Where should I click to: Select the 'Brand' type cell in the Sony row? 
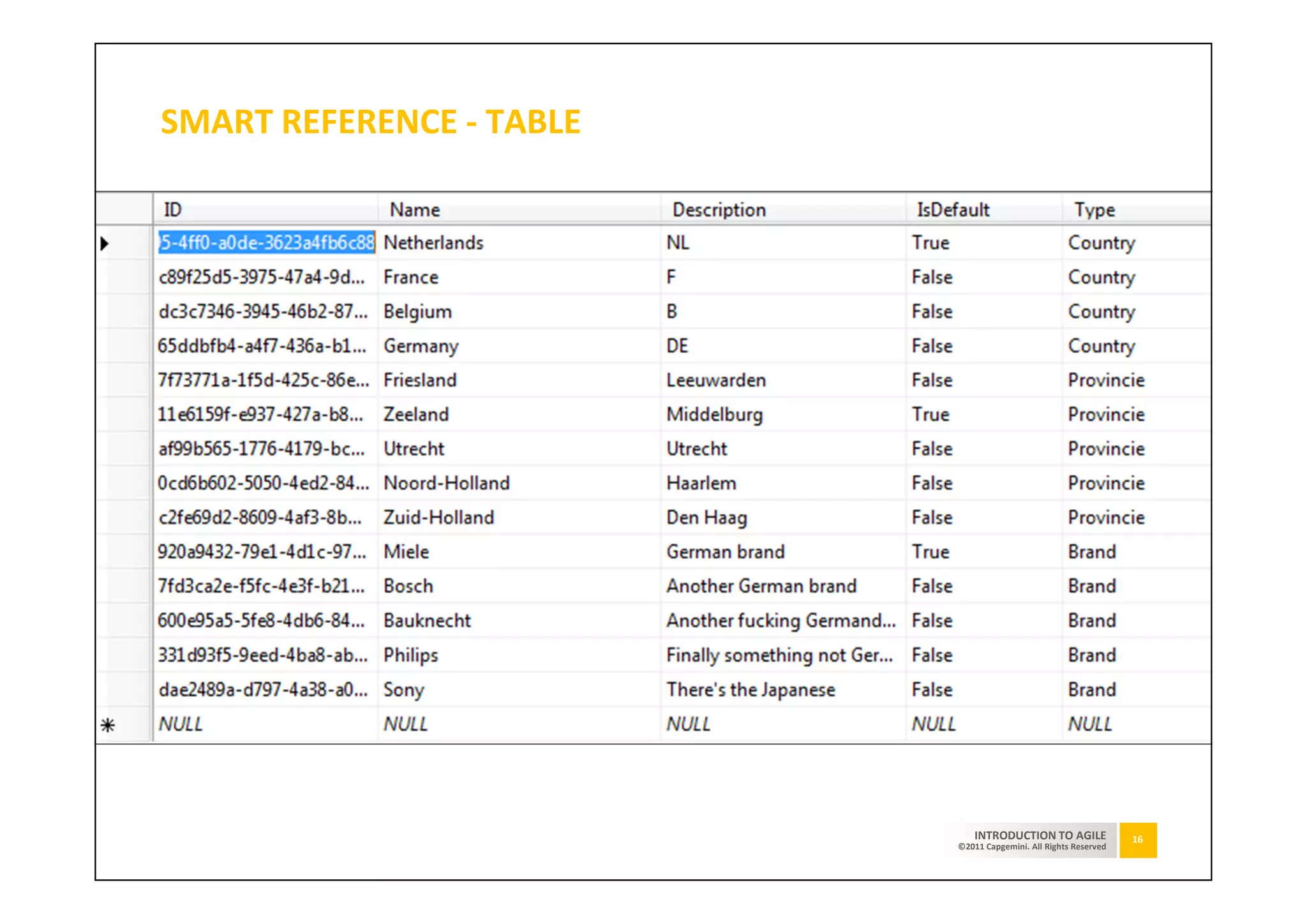click(1137, 690)
